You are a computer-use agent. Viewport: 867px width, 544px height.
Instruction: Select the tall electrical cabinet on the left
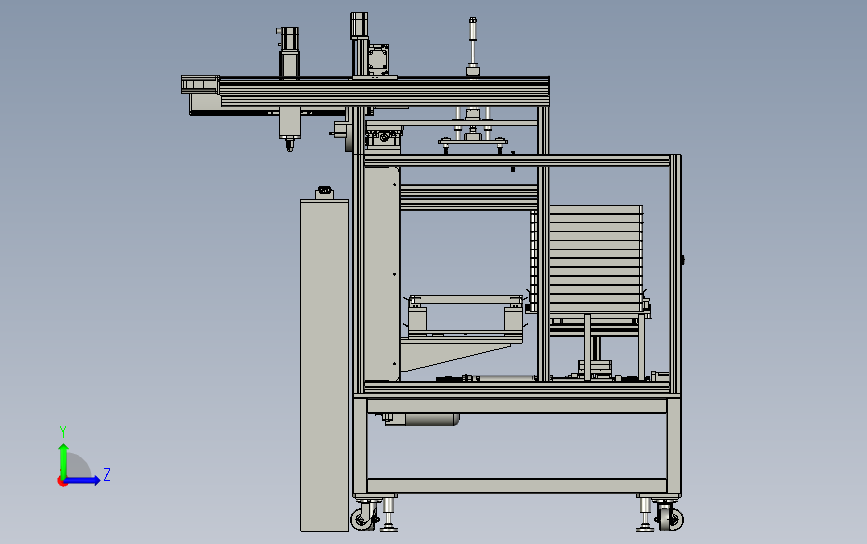(x=324, y=365)
